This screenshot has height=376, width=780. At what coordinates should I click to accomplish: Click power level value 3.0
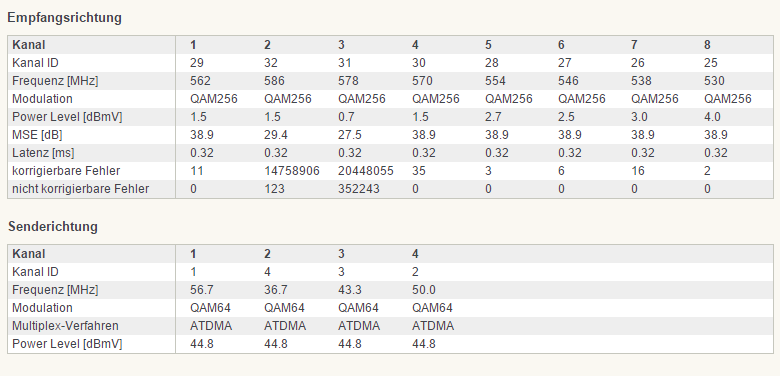[639, 117]
